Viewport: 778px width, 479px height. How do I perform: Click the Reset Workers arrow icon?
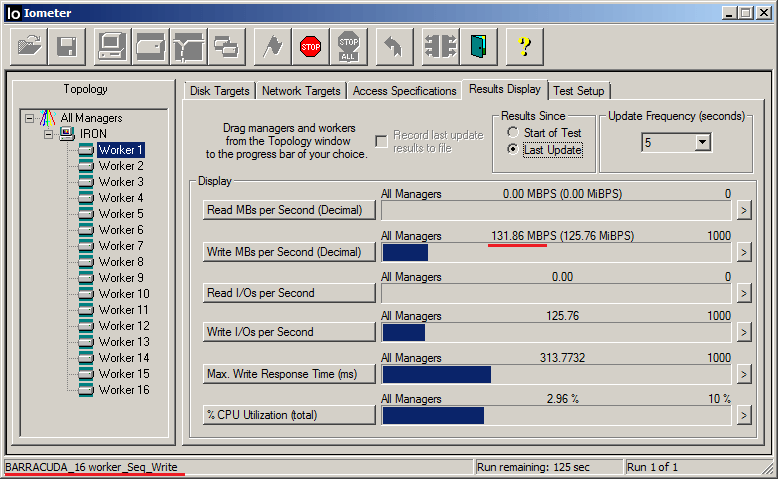point(392,46)
